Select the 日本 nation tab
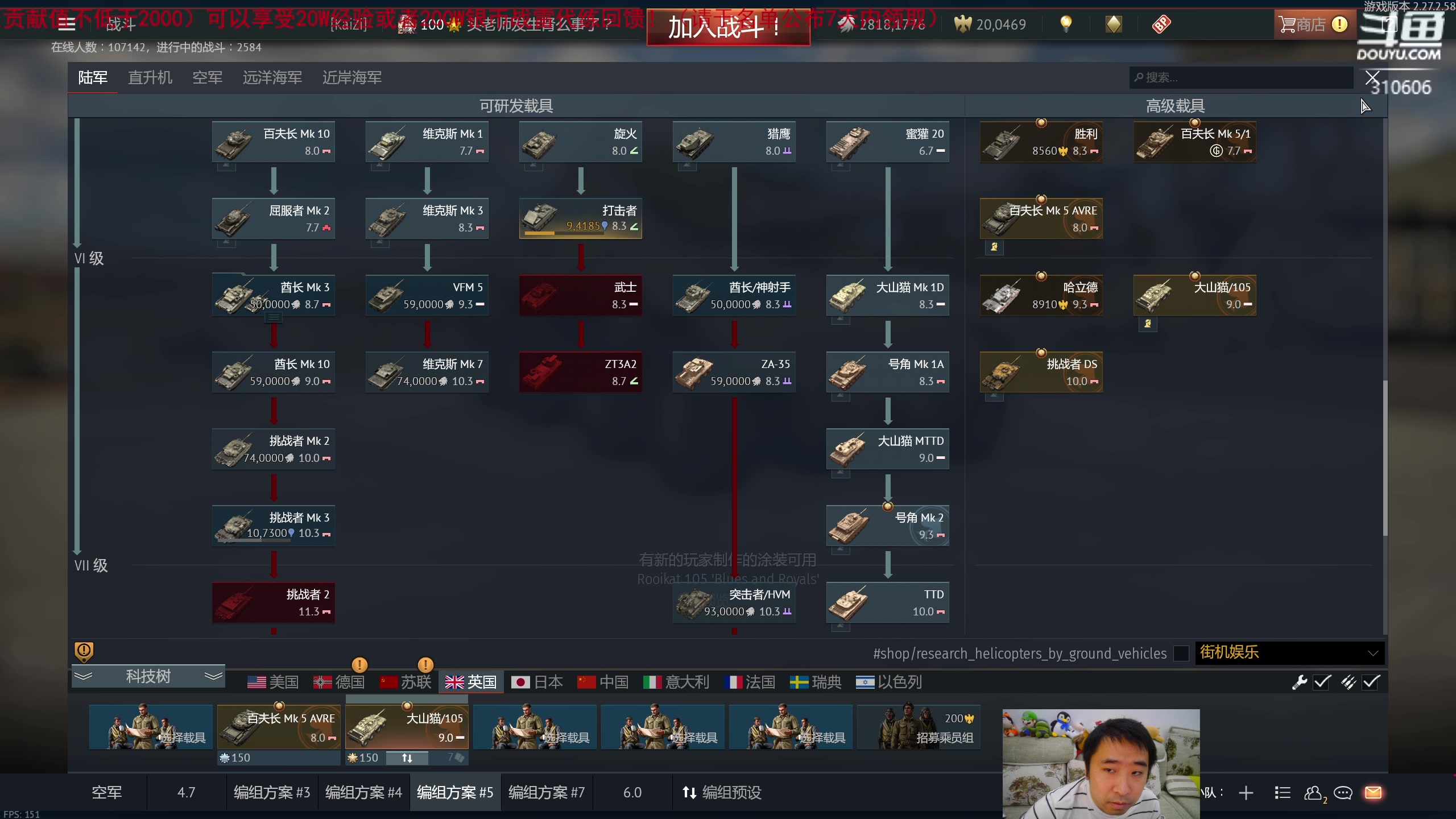Screen dimensions: 1456x819 point(537,682)
